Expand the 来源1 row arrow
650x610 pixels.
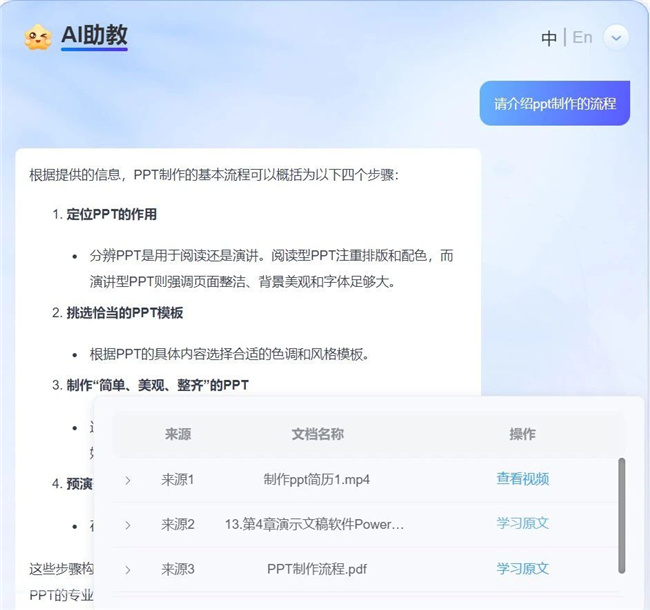click(128, 480)
